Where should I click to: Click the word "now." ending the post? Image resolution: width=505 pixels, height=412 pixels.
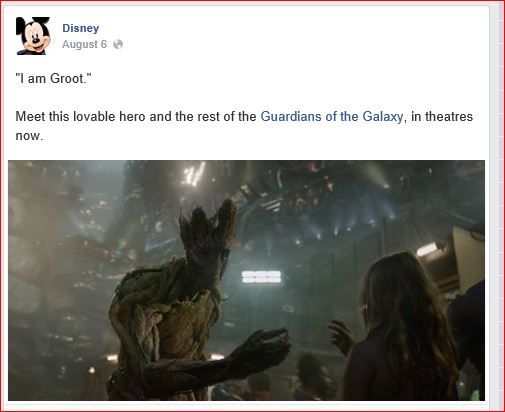click(x=29, y=136)
